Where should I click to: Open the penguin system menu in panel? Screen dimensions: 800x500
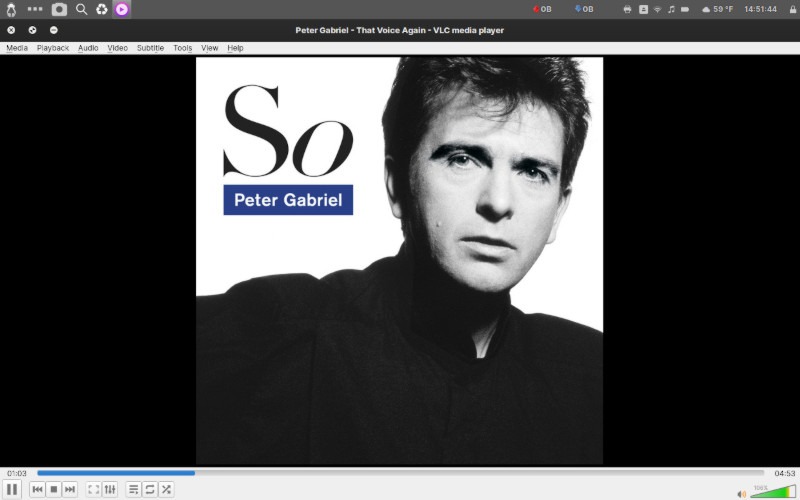[x=11, y=9]
